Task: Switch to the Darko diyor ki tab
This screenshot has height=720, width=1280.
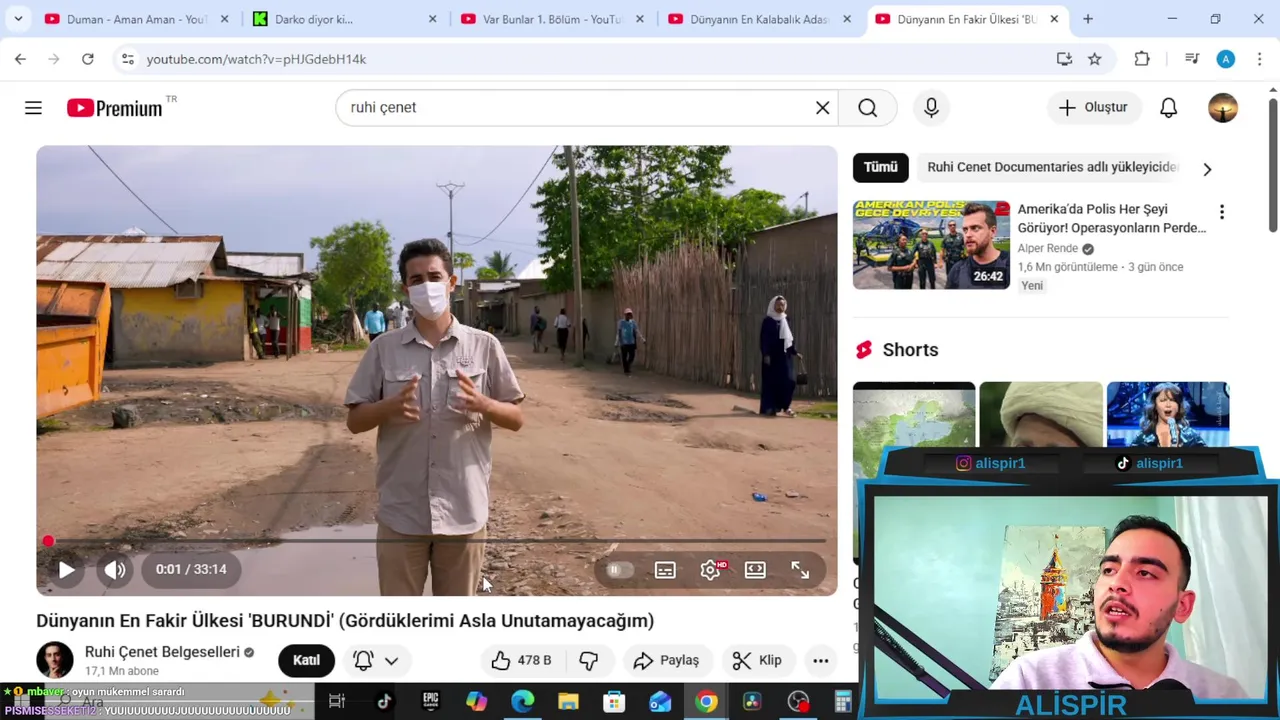Action: (343, 19)
